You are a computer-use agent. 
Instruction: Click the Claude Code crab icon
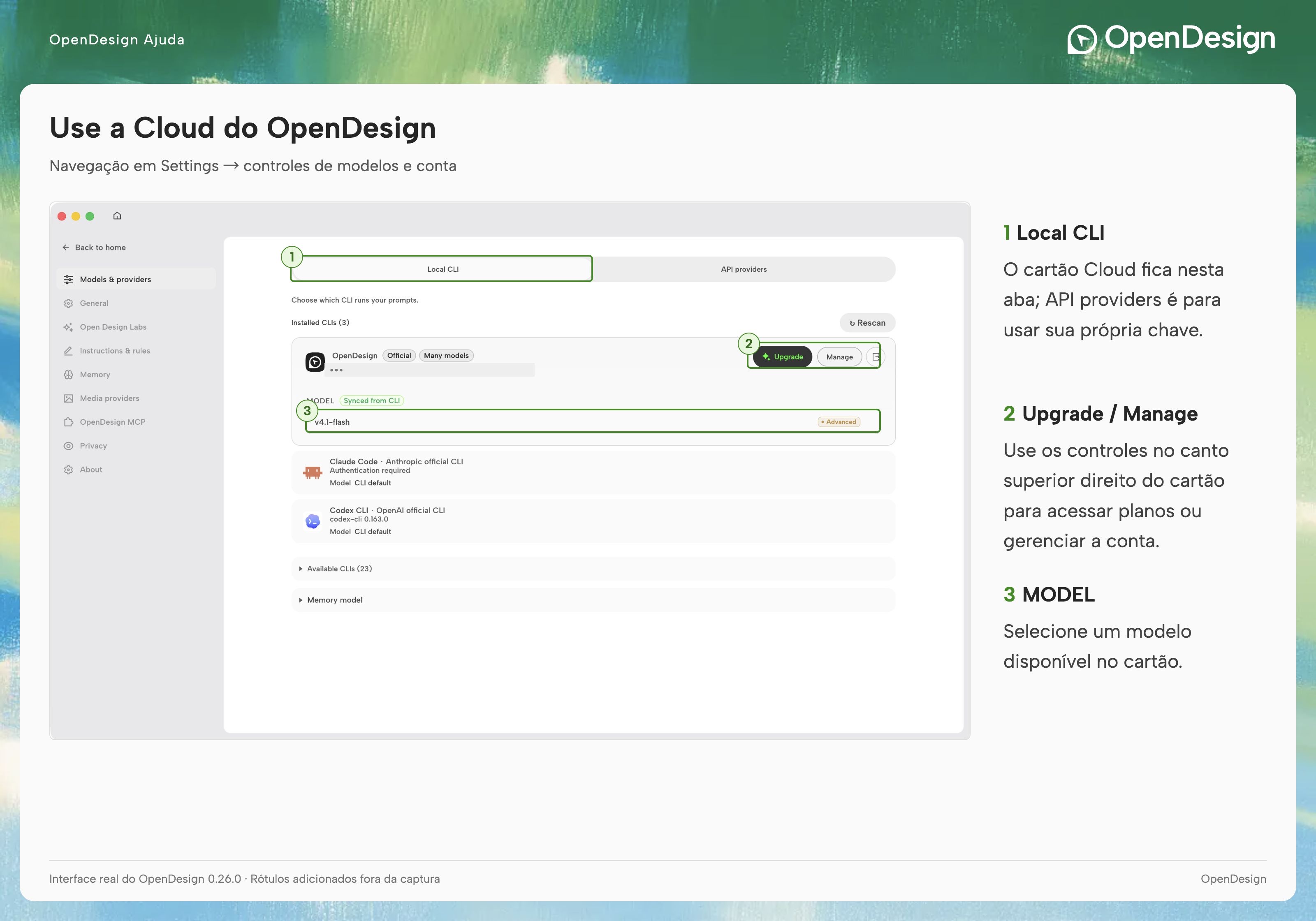[313, 472]
